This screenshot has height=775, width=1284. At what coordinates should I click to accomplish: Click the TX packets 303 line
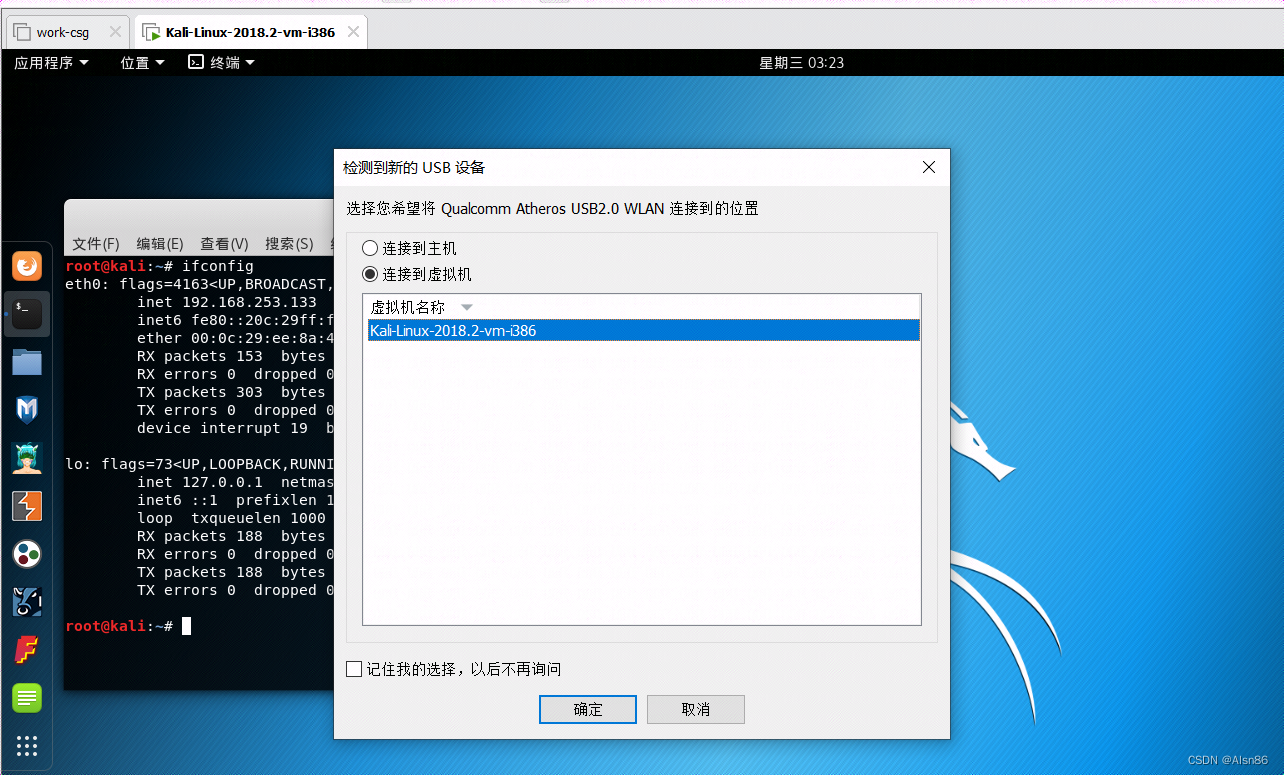click(x=231, y=392)
